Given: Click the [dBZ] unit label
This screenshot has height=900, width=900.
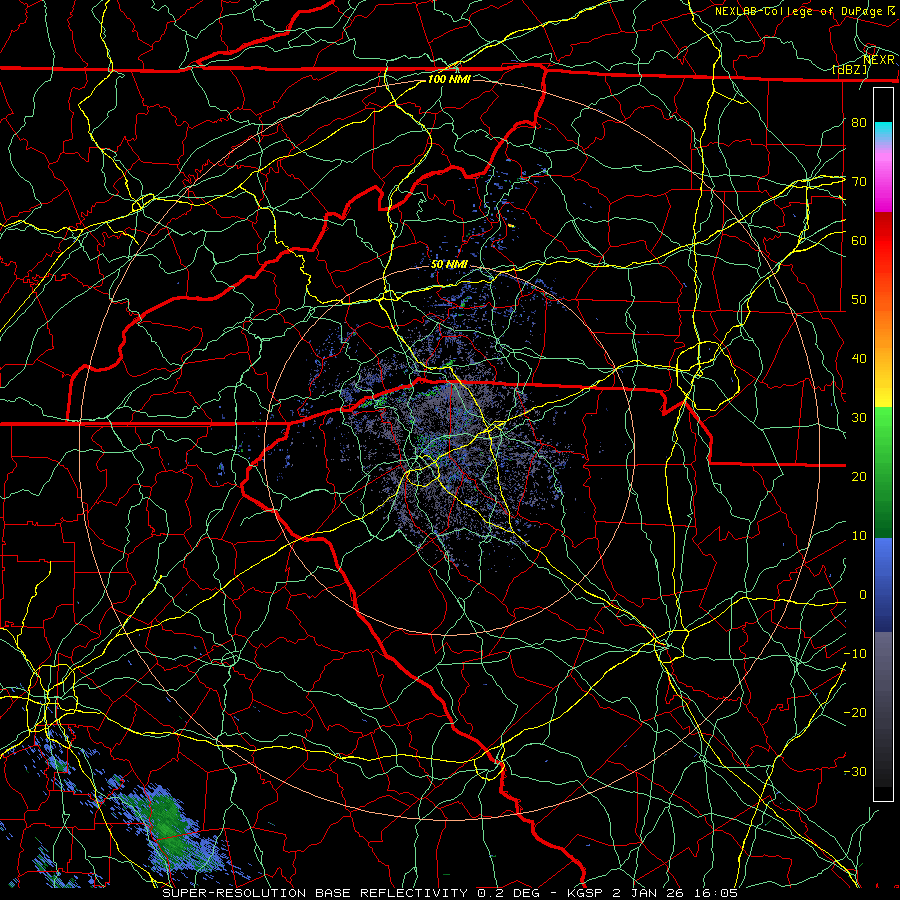Looking at the screenshot, I should [850, 70].
